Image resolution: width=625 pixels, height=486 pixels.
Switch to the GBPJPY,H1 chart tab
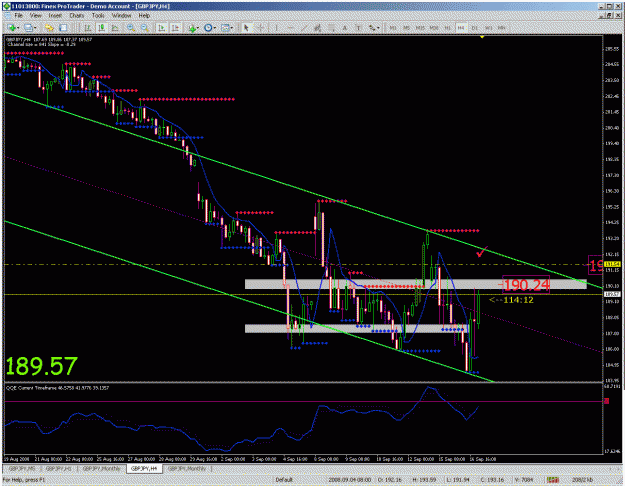[58, 469]
